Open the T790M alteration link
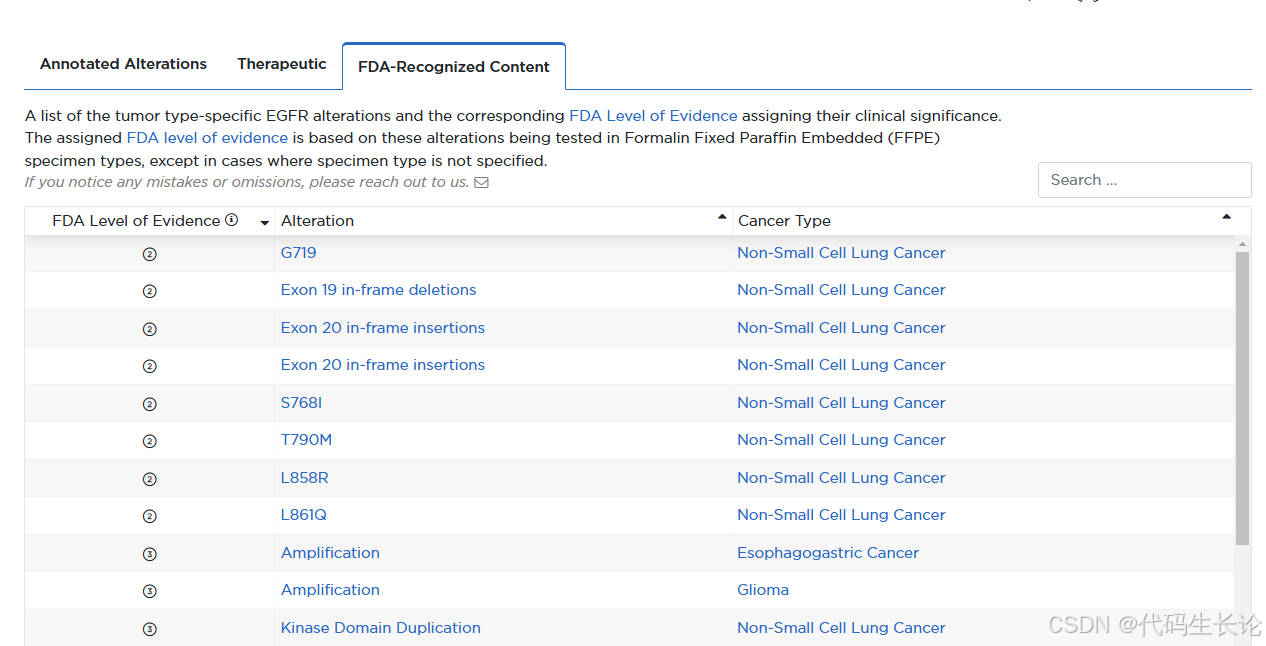Image resolution: width=1266 pixels, height=646 pixels. click(306, 440)
